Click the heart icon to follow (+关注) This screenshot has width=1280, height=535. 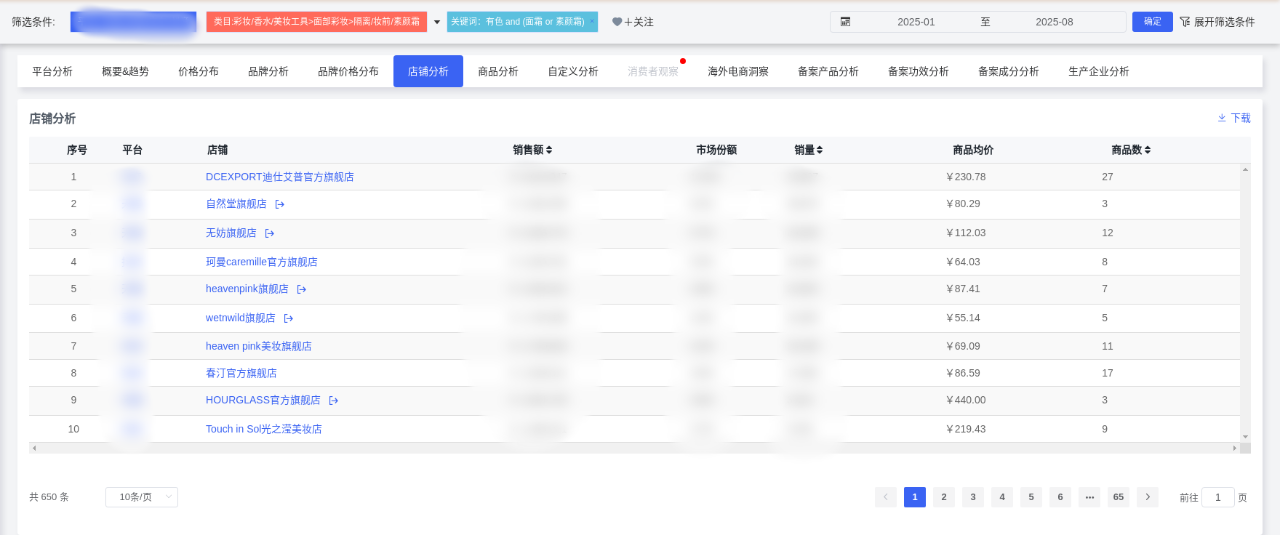[x=617, y=22]
